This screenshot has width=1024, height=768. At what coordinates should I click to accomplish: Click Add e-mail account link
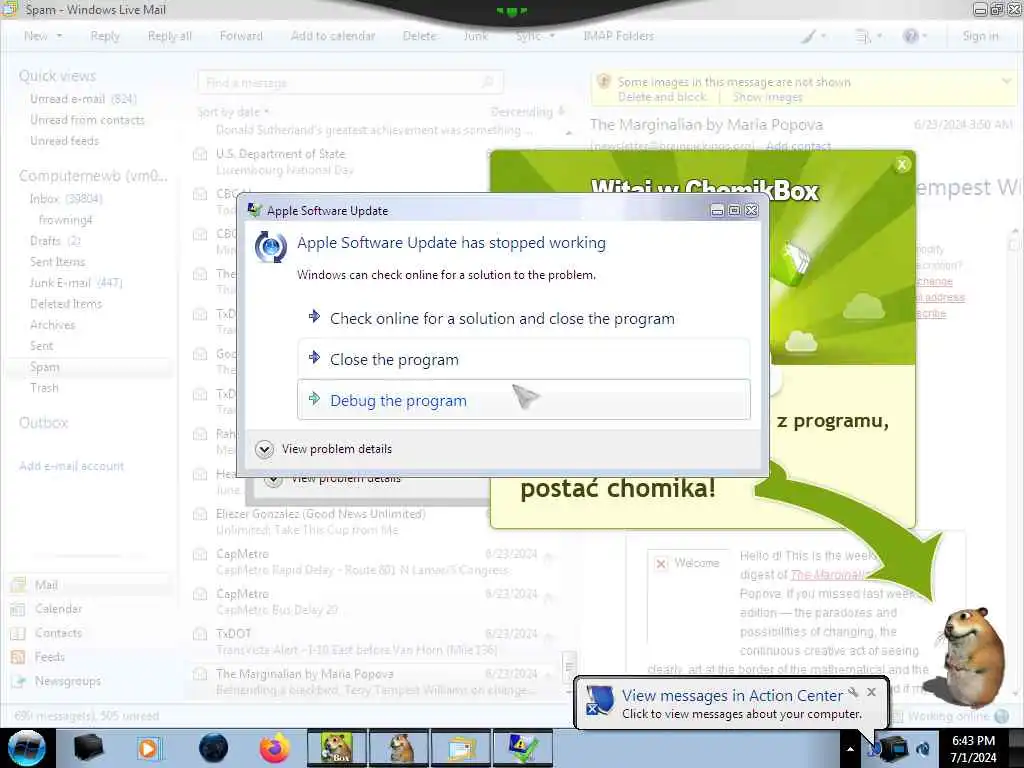(71, 466)
